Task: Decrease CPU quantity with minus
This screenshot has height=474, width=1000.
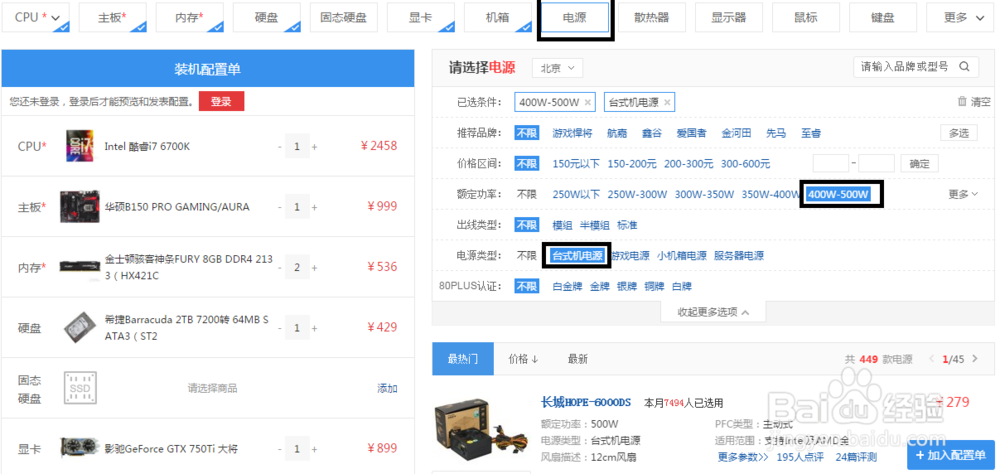Action: pos(279,147)
